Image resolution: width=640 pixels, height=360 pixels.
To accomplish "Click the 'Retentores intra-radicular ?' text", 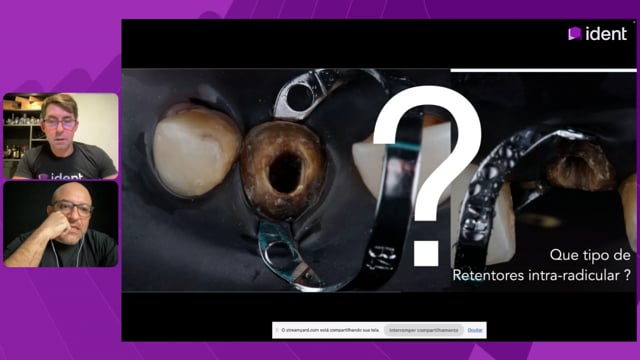I will tap(542, 275).
